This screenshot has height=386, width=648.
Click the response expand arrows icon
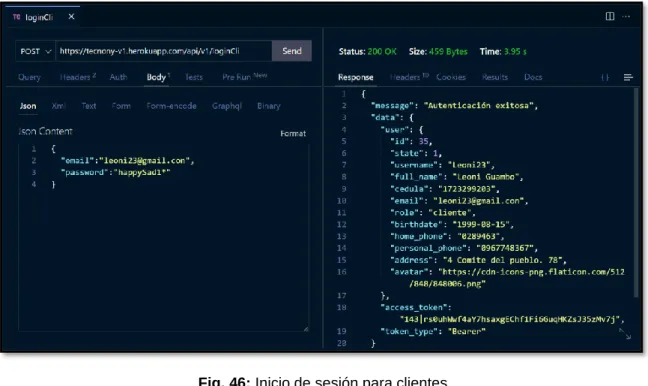click(x=625, y=334)
